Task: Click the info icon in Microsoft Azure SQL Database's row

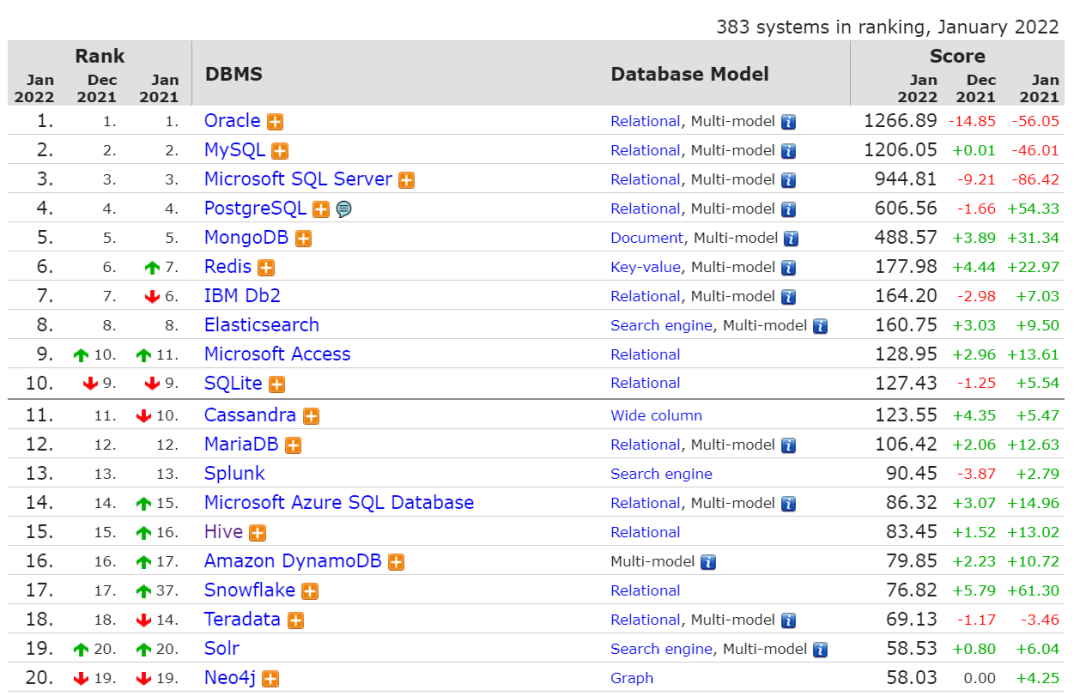Action: pos(789,504)
